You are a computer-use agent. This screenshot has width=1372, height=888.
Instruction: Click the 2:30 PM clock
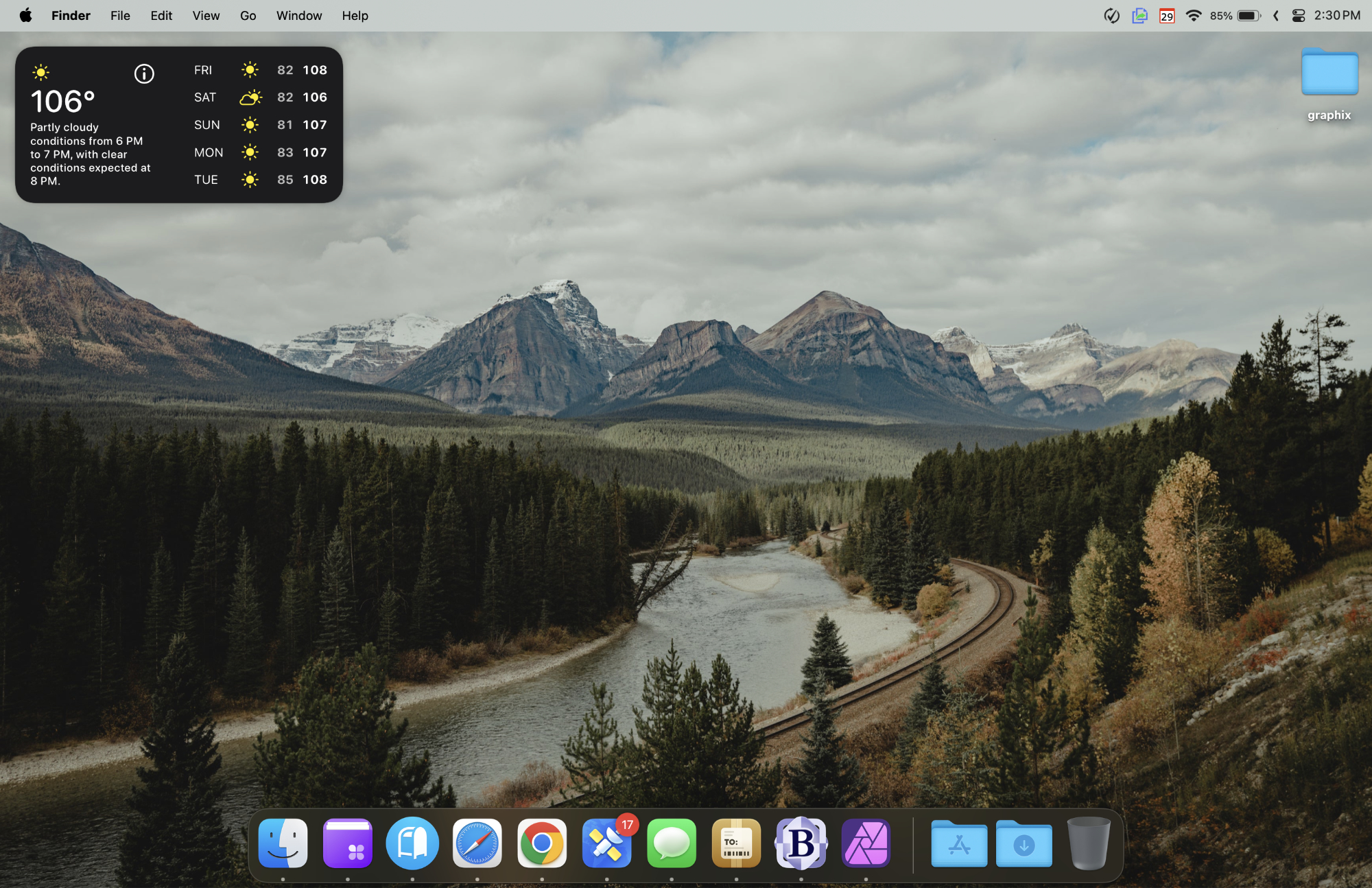coord(1336,16)
